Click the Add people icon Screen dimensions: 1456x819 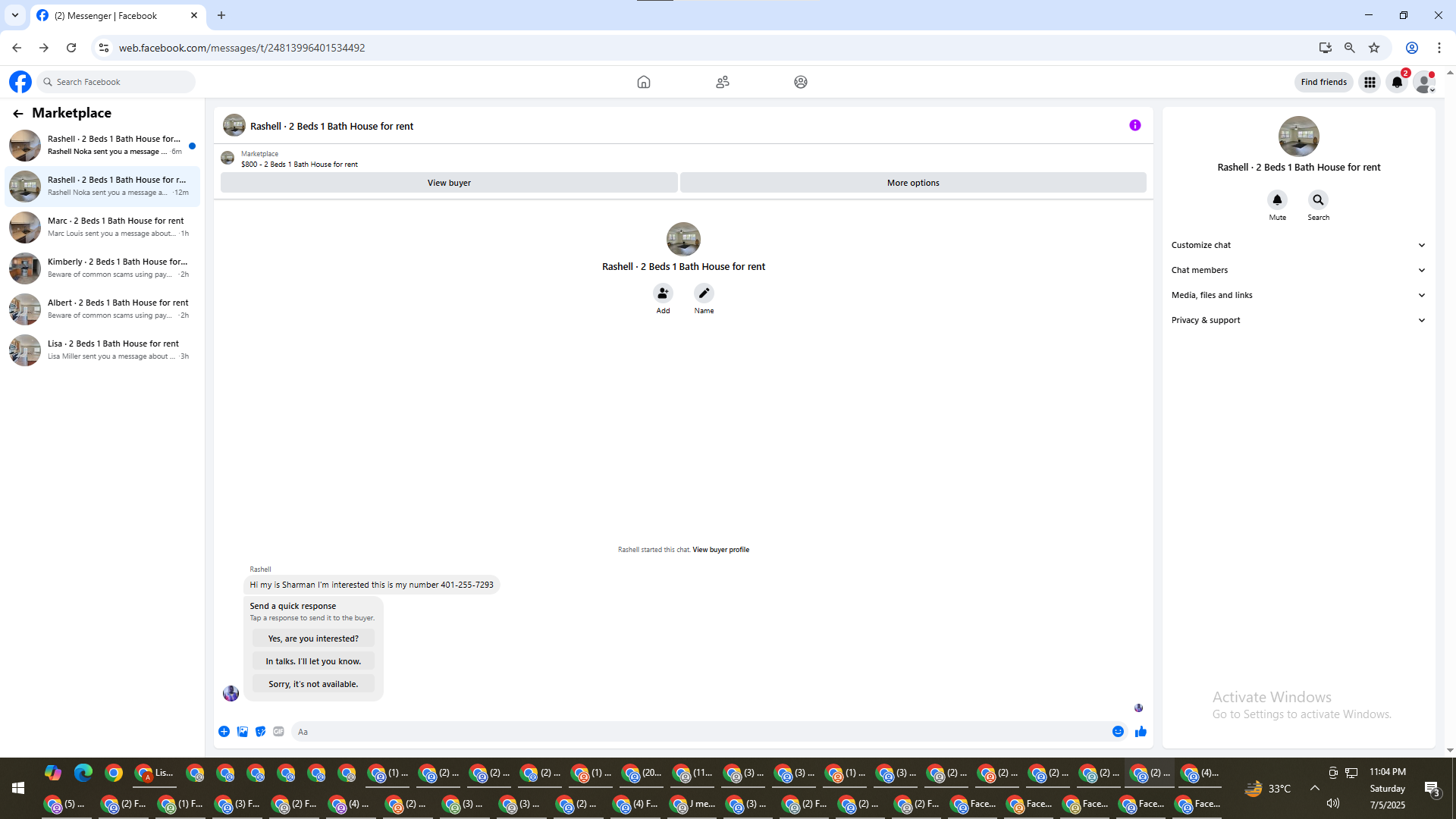pyautogui.click(x=663, y=293)
